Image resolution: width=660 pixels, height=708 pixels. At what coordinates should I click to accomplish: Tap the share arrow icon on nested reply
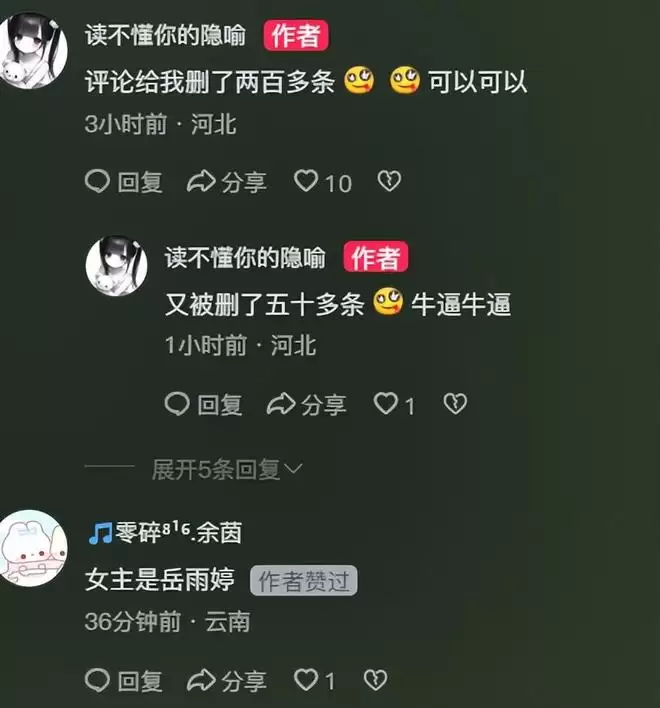click(281, 404)
